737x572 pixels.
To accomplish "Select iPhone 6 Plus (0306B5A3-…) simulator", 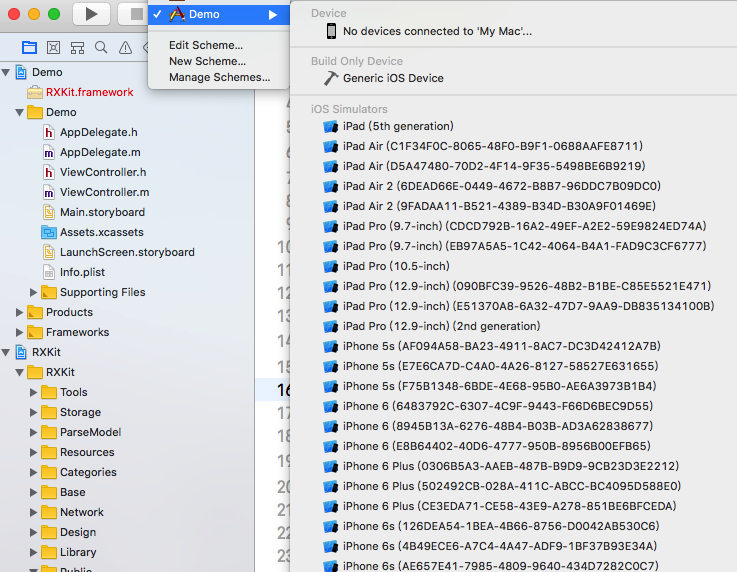I will coord(513,466).
